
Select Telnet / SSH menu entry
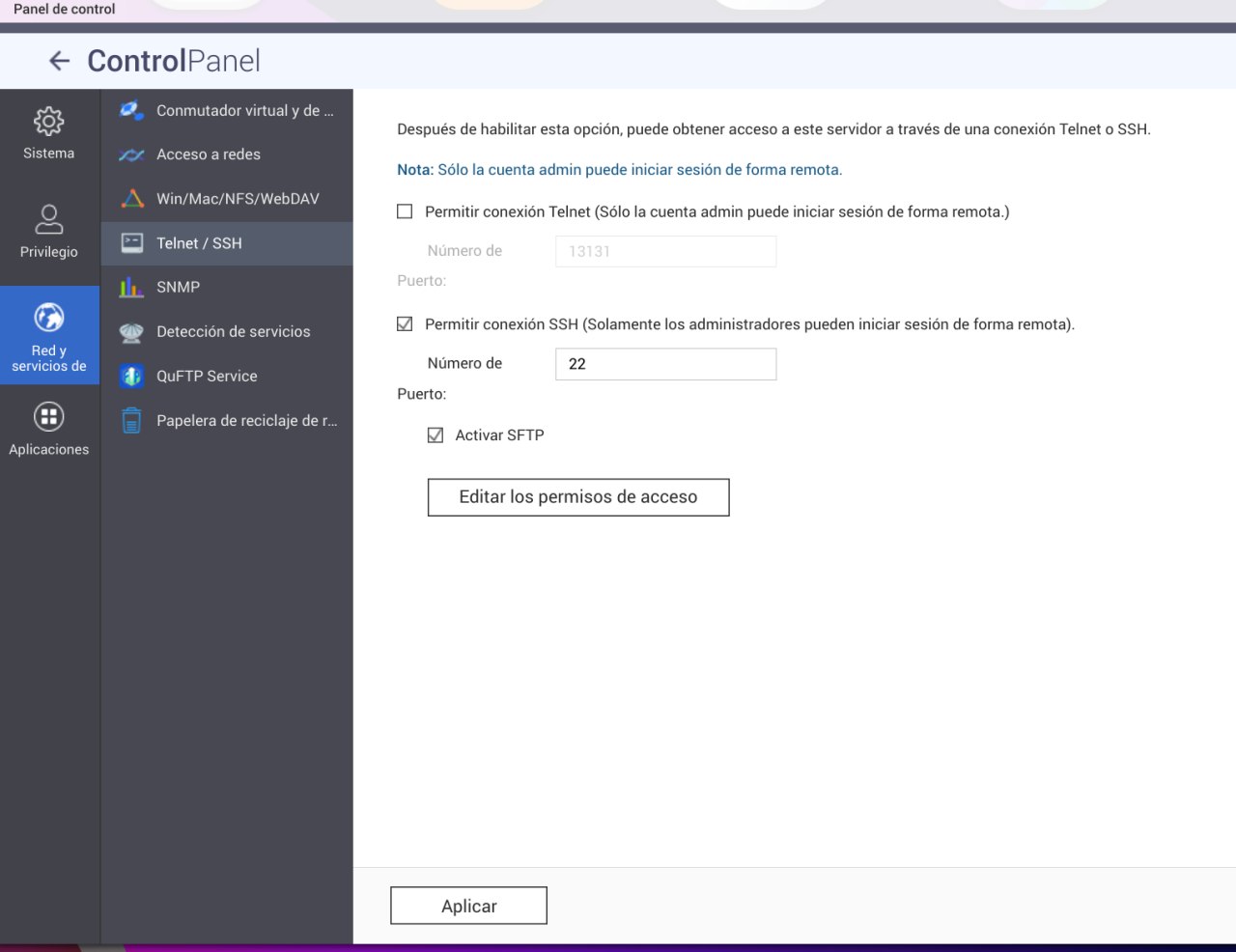coord(227,243)
